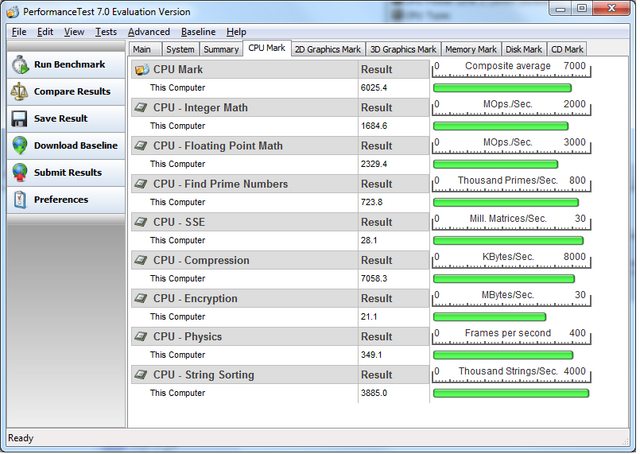Click the KBytes/Sec. scale ruler
The width and height of the screenshot is (640, 454).
click(511, 260)
